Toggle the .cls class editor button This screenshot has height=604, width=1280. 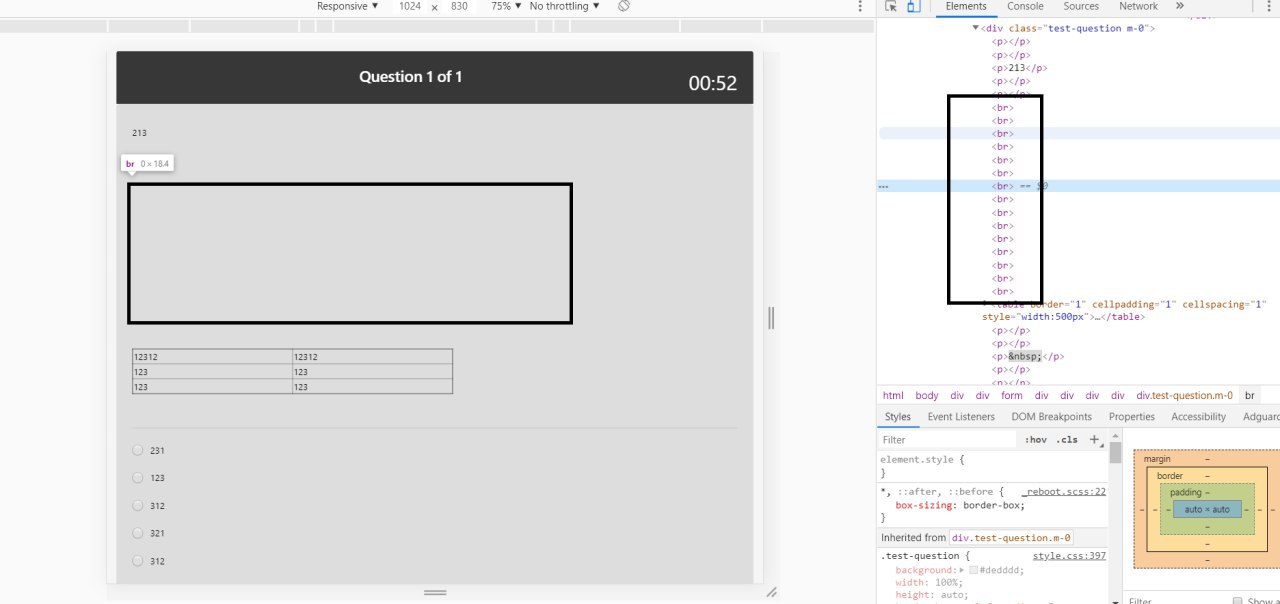(x=1068, y=440)
